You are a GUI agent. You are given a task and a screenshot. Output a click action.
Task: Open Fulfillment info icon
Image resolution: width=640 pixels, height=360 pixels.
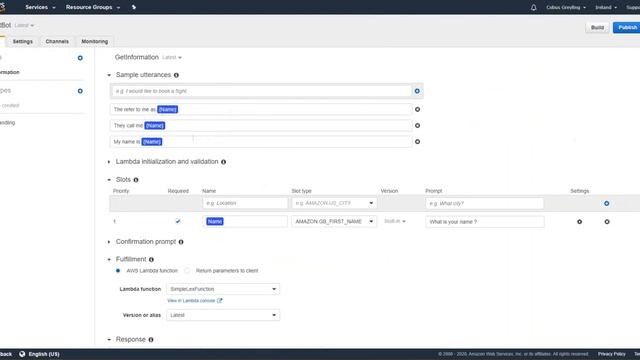151,260
